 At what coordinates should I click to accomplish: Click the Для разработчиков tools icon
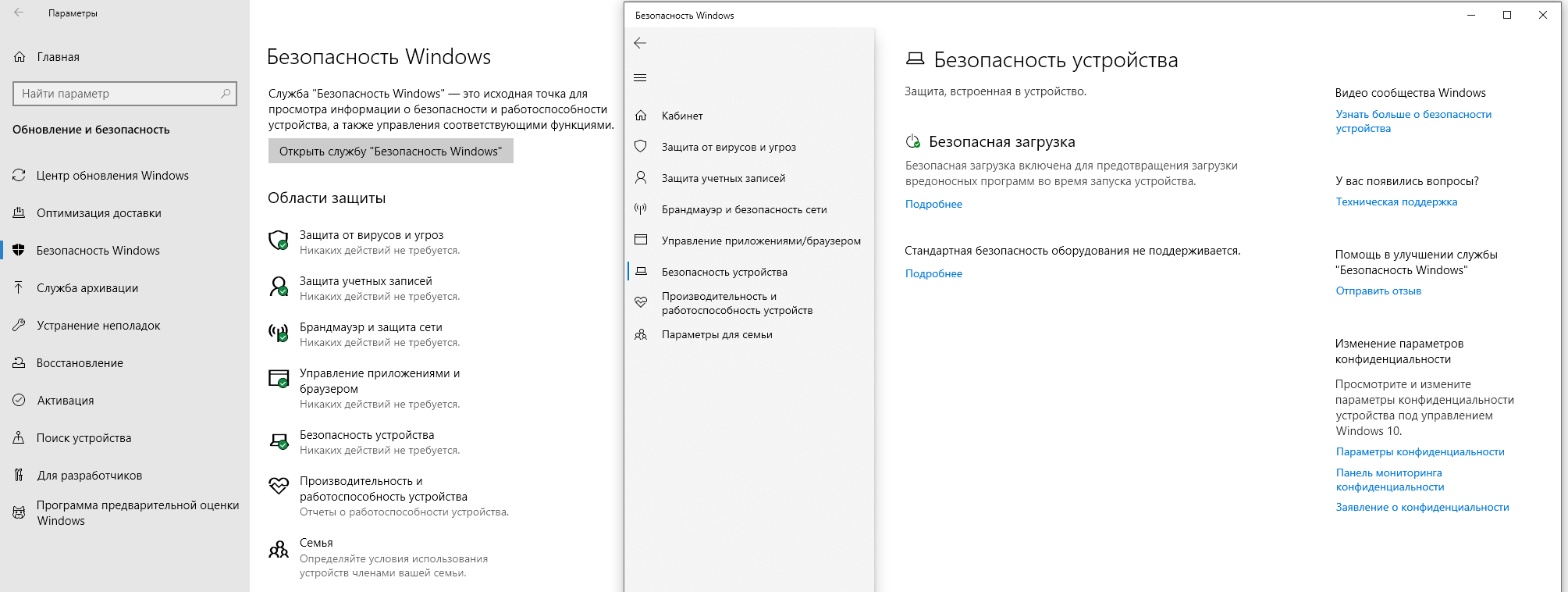pyautogui.click(x=19, y=476)
